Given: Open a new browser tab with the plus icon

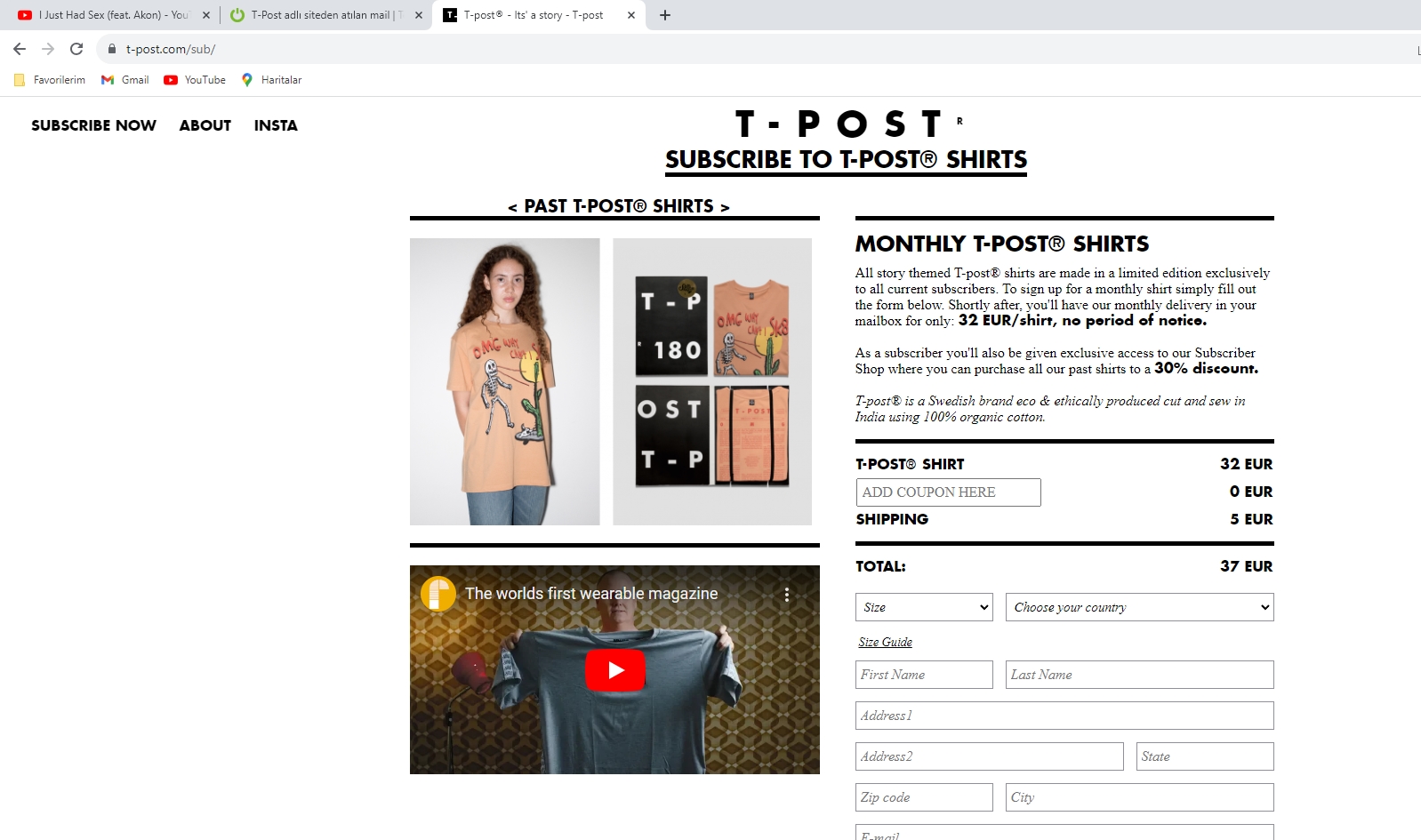Looking at the screenshot, I should tap(665, 15).
